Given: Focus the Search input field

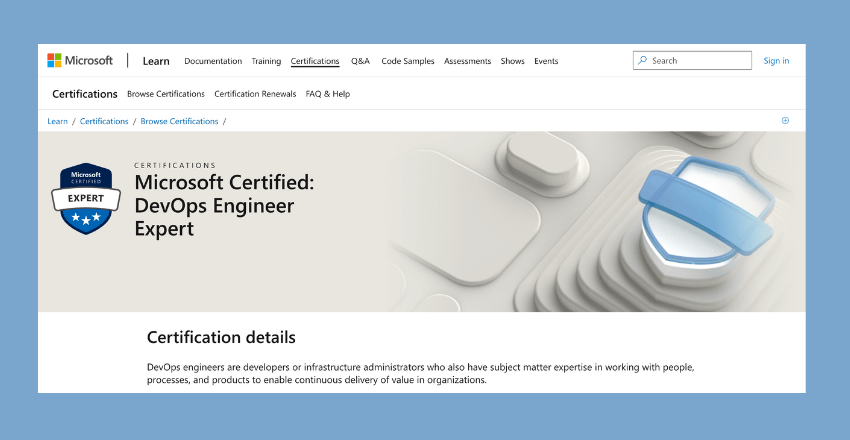Looking at the screenshot, I should coord(692,61).
